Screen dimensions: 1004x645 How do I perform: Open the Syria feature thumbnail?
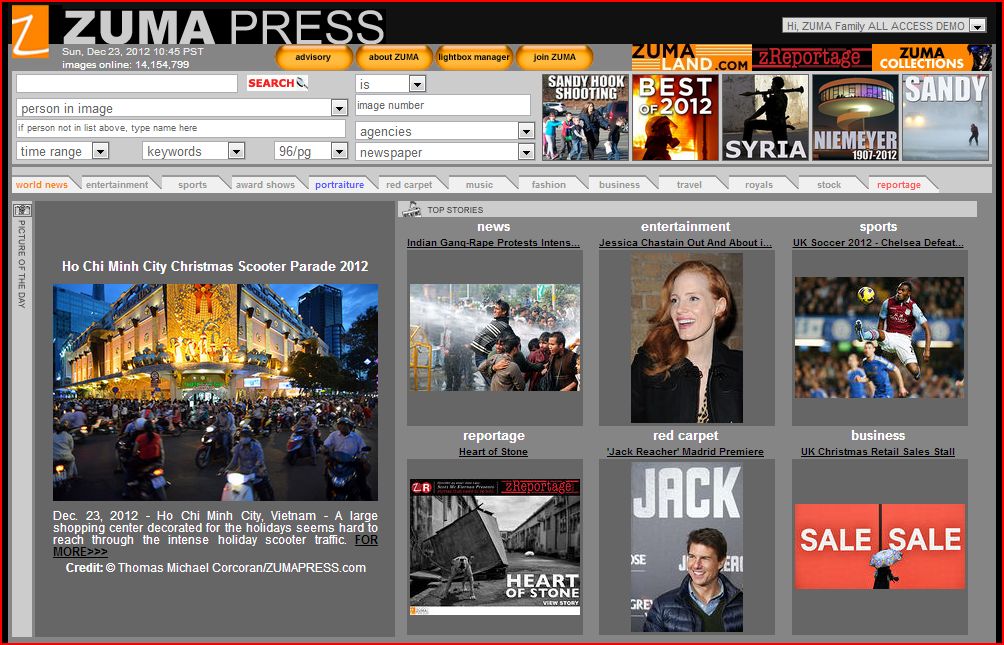click(x=765, y=117)
